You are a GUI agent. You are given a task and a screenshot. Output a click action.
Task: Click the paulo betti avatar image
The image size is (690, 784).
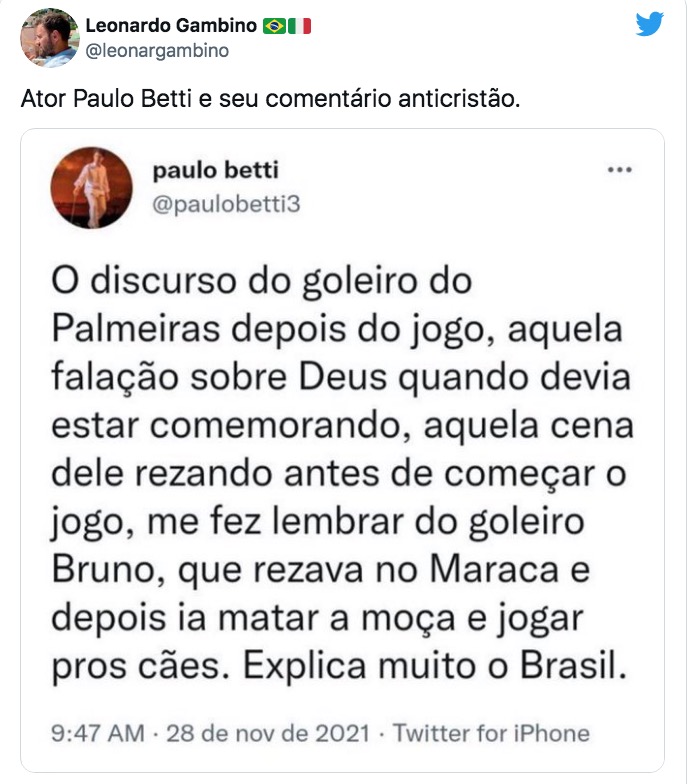(89, 188)
